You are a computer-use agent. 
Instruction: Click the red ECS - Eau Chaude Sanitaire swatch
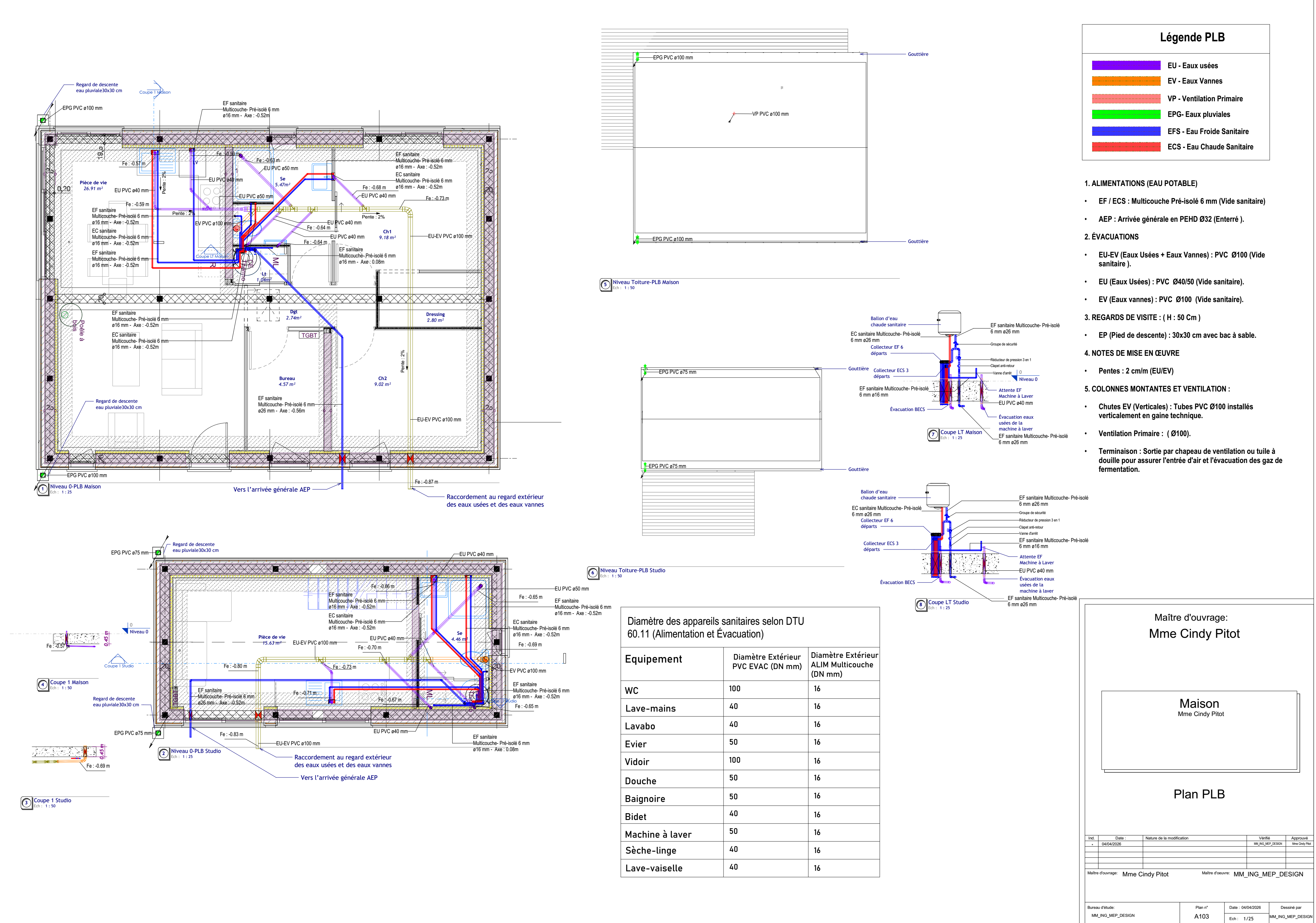(1126, 147)
